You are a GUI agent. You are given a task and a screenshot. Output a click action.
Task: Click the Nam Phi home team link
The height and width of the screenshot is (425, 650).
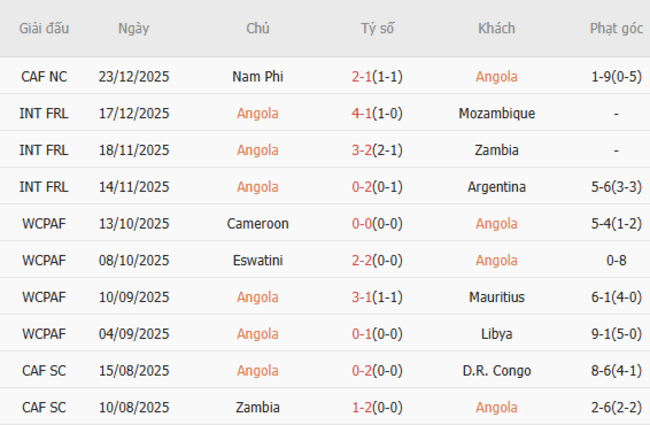[x=257, y=76]
